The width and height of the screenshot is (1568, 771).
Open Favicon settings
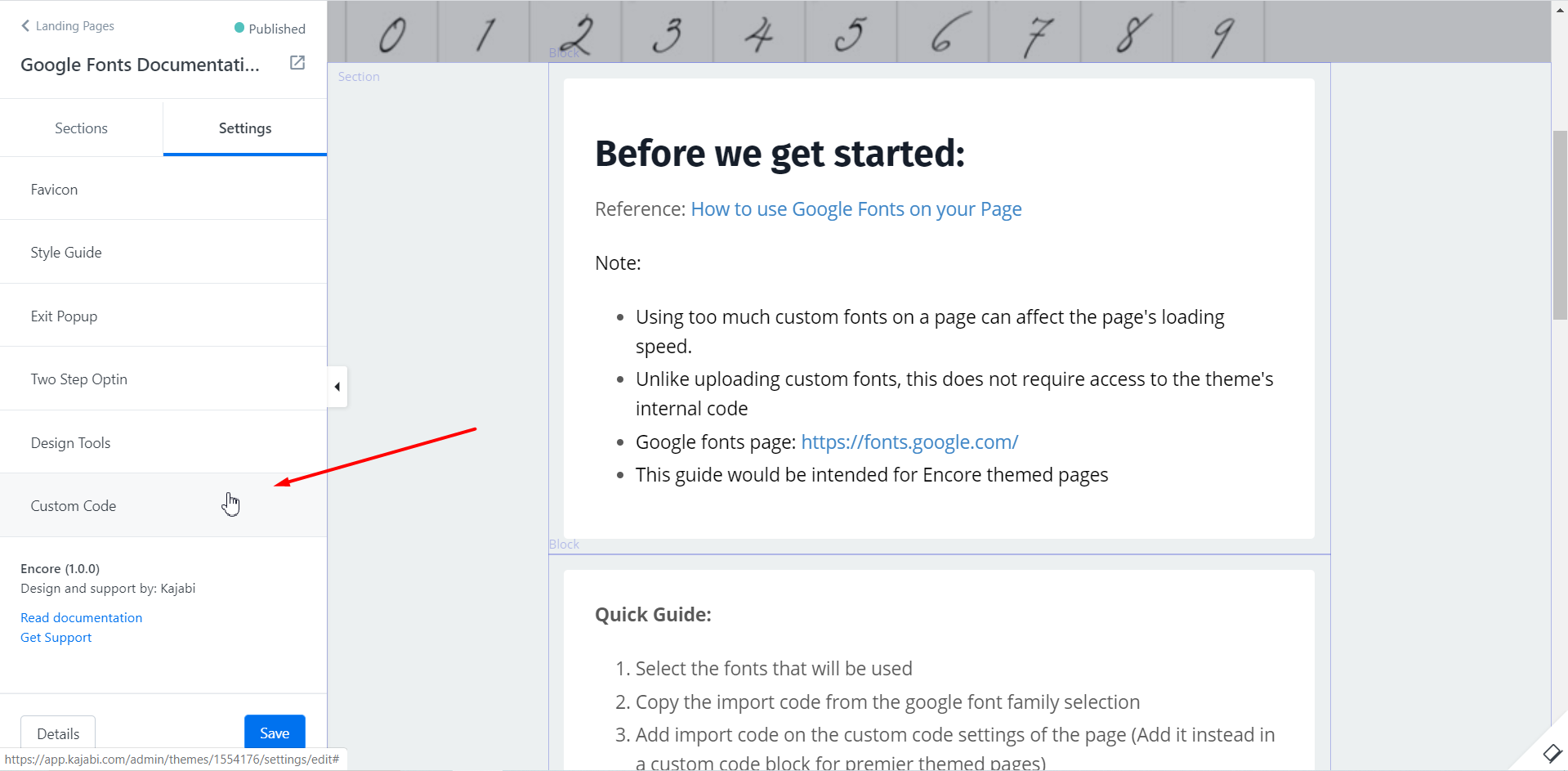tap(54, 190)
